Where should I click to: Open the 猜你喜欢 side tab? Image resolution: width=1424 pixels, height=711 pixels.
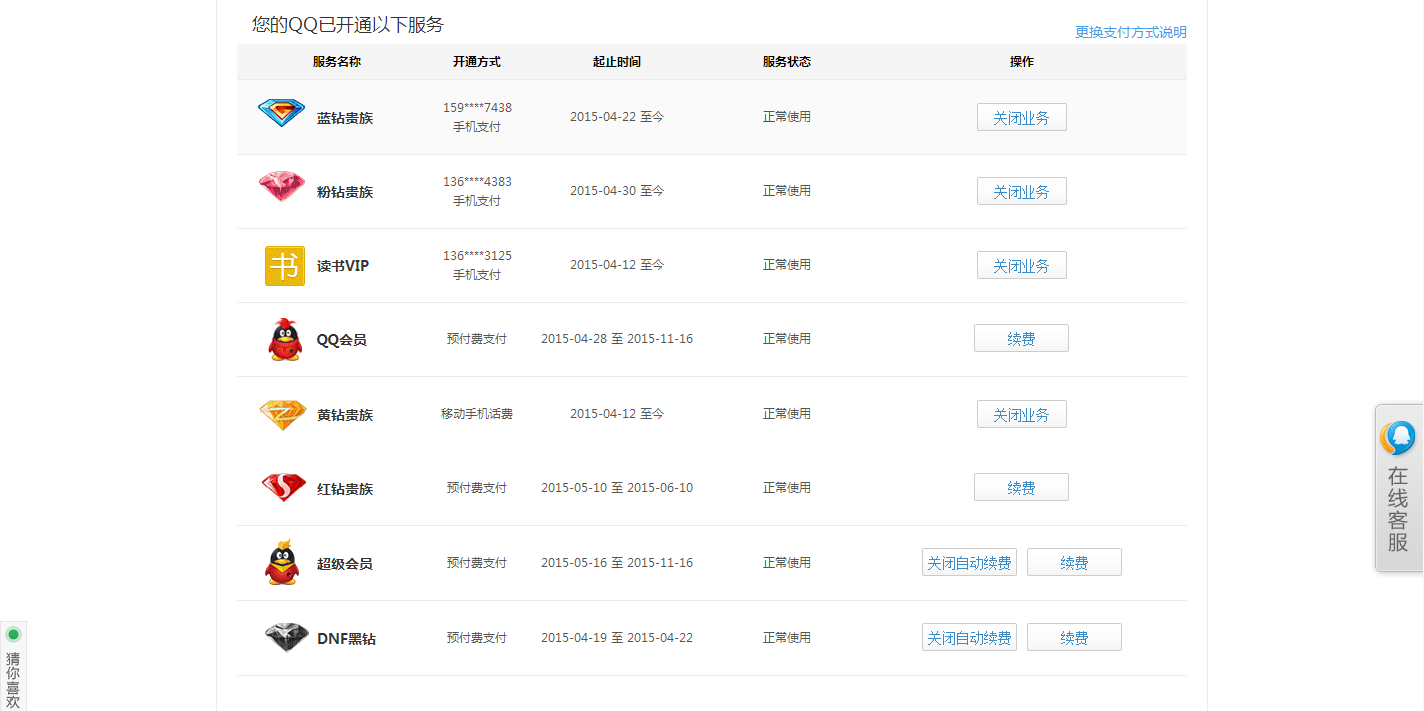click(13, 666)
